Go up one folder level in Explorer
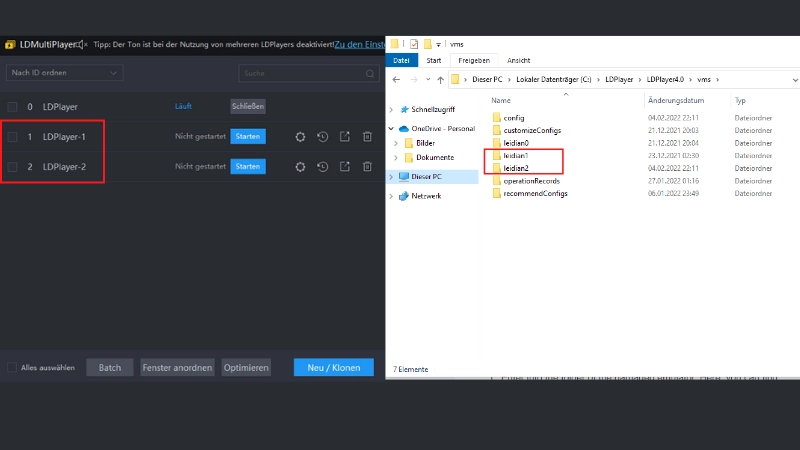The image size is (800, 450). tap(440, 80)
